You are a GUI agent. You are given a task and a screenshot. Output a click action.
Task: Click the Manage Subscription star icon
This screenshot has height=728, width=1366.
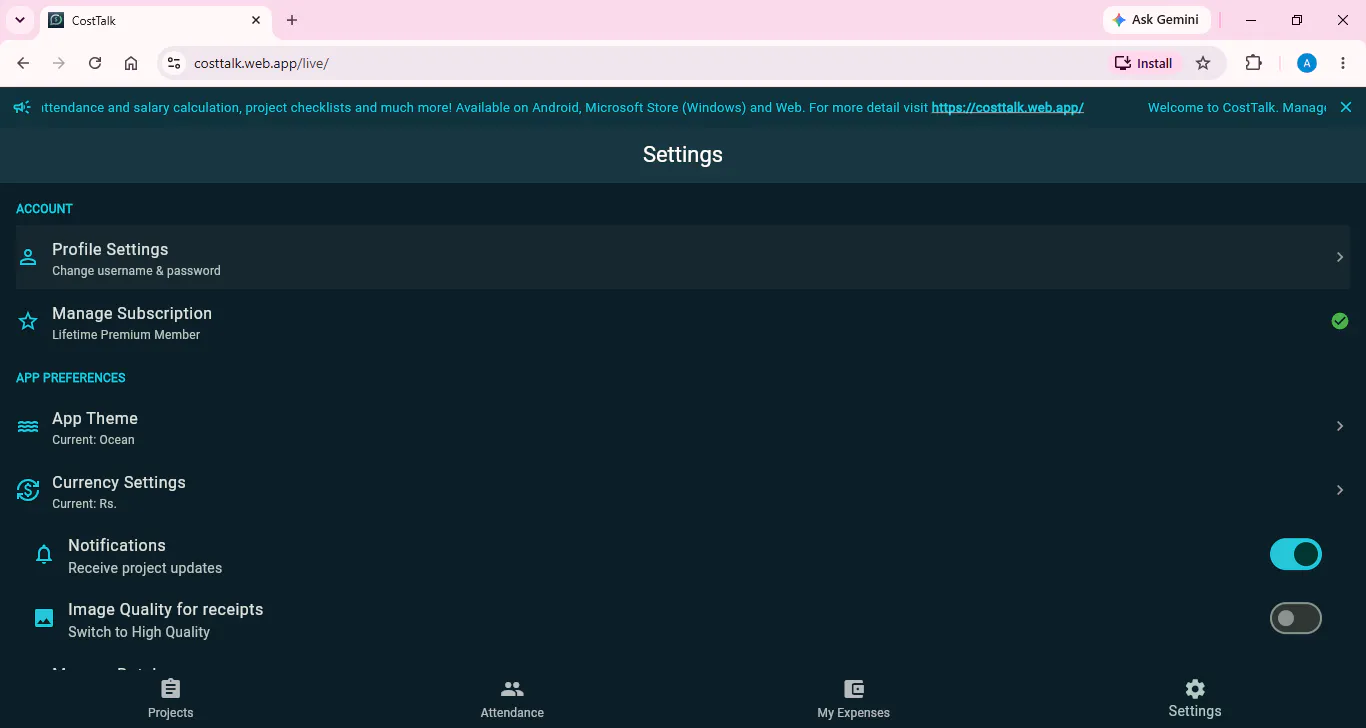(28, 321)
